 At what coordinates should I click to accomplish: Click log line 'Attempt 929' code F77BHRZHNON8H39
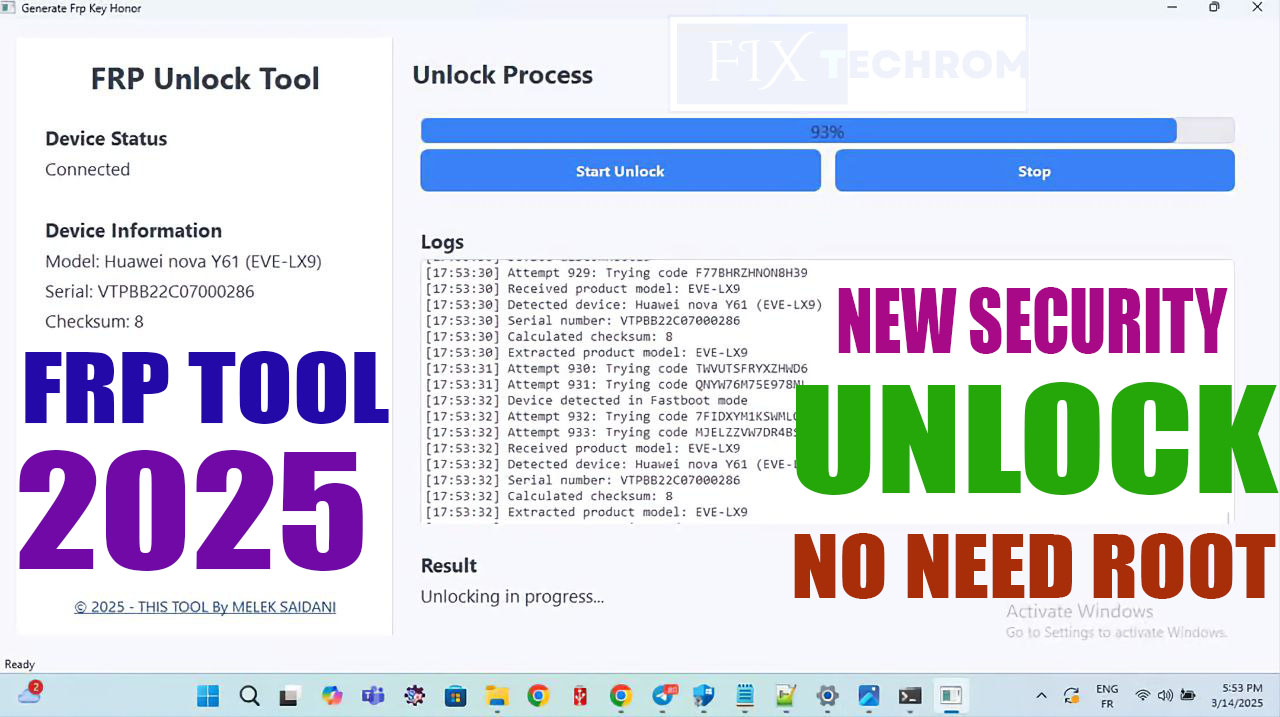(616, 272)
